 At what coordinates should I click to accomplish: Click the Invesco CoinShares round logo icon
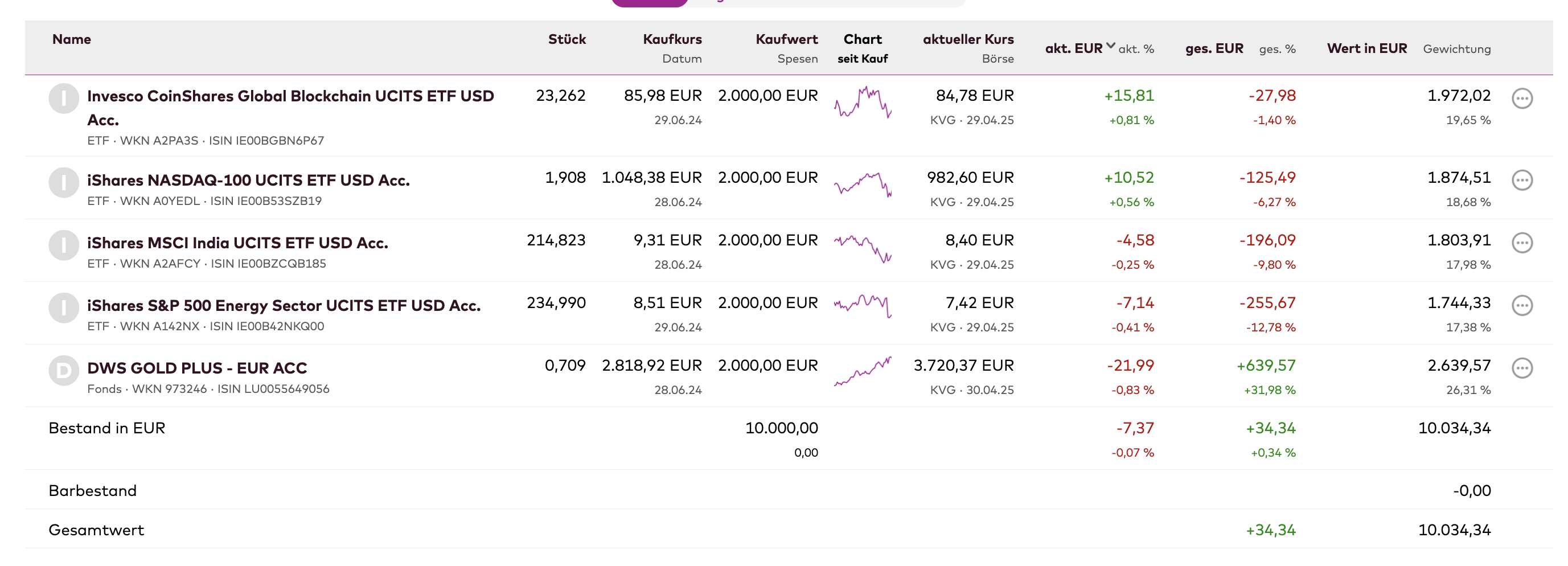64,99
